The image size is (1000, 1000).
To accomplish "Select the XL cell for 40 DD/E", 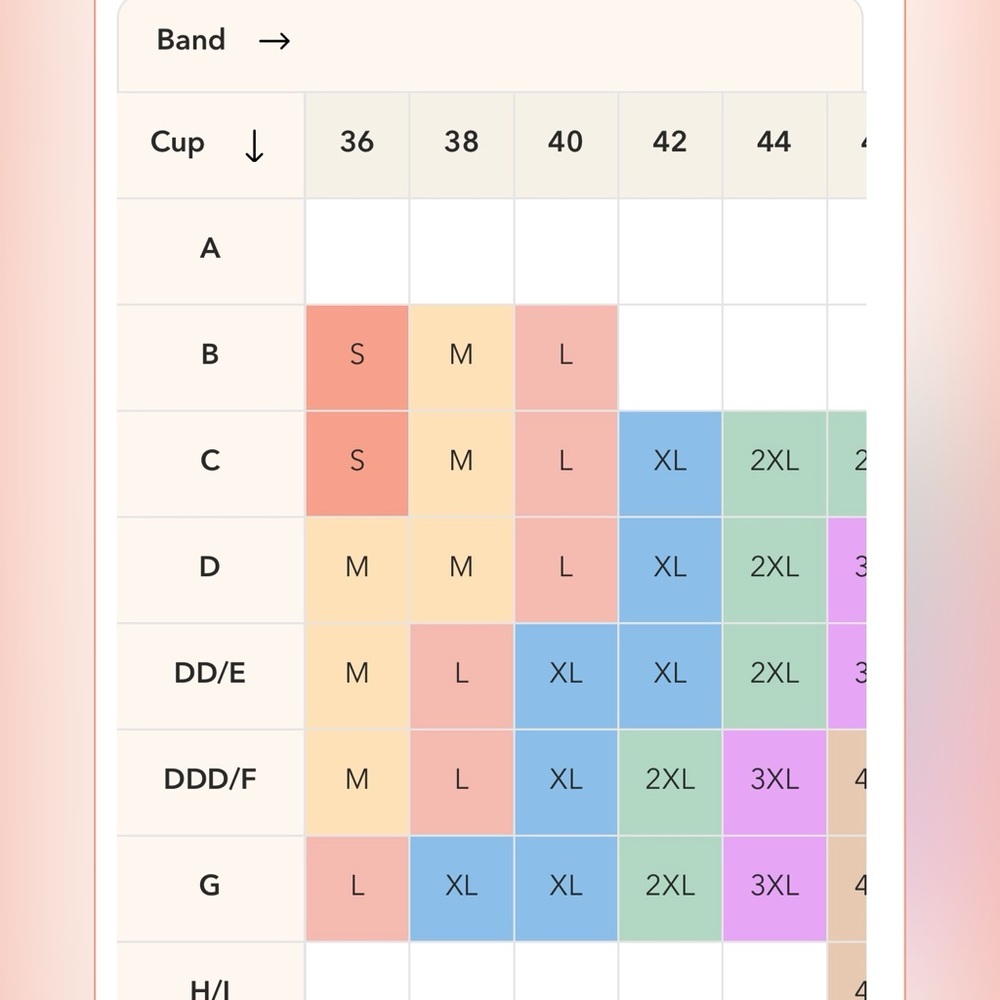I will coord(565,673).
